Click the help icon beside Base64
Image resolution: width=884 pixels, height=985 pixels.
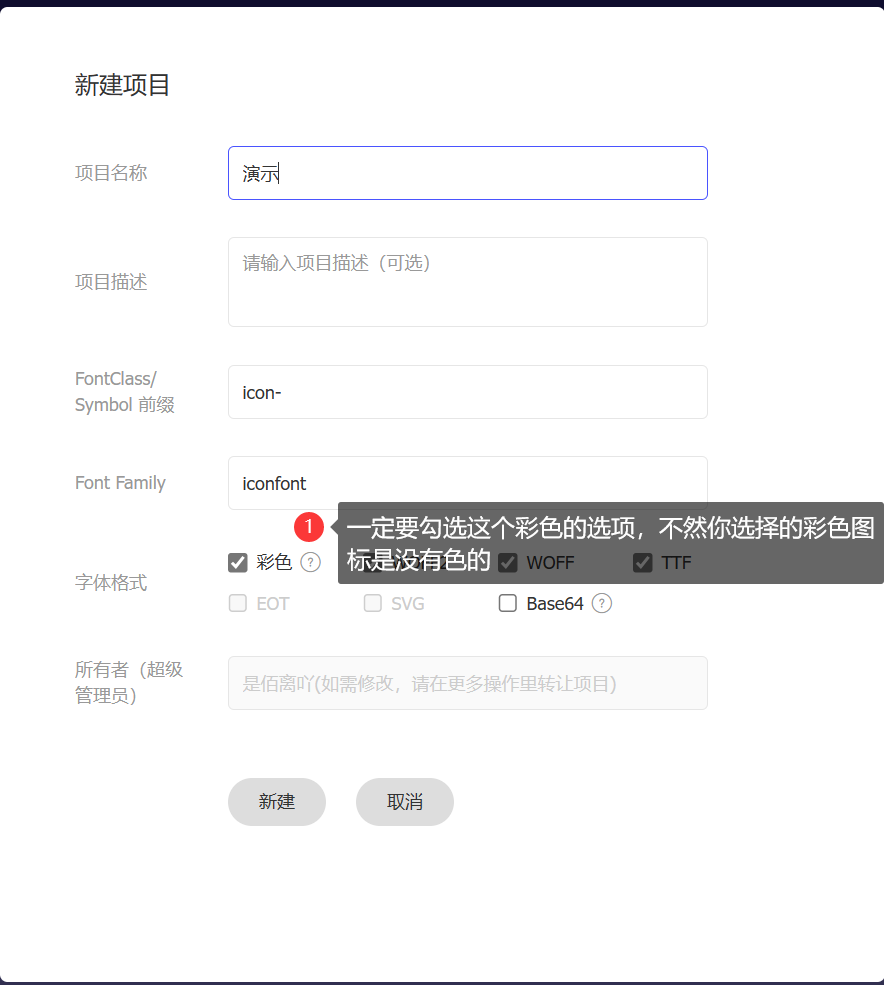tap(601, 603)
